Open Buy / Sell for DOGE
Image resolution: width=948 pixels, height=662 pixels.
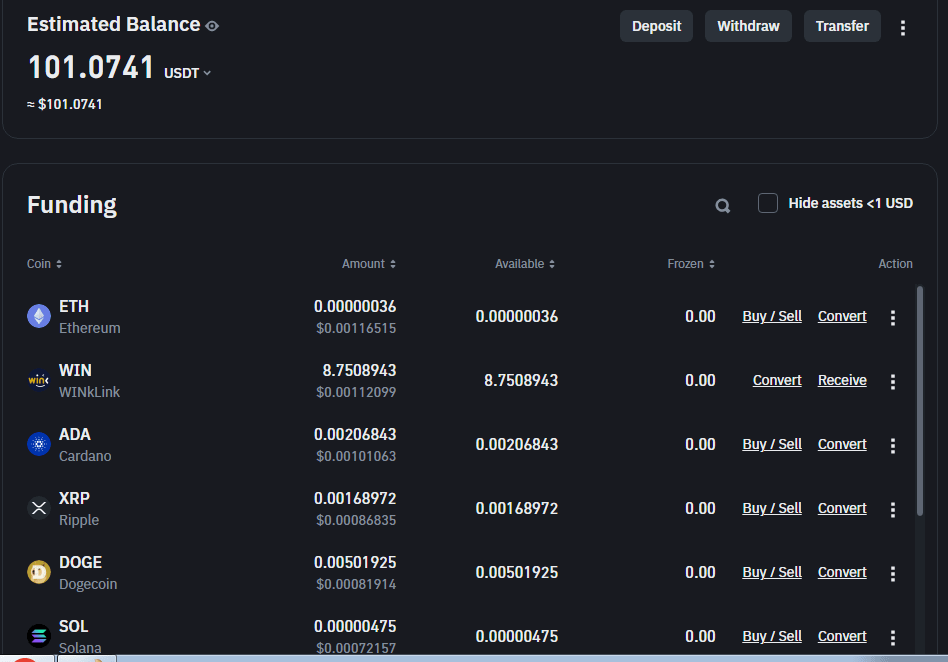pyautogui.click(x=772, y=573)
